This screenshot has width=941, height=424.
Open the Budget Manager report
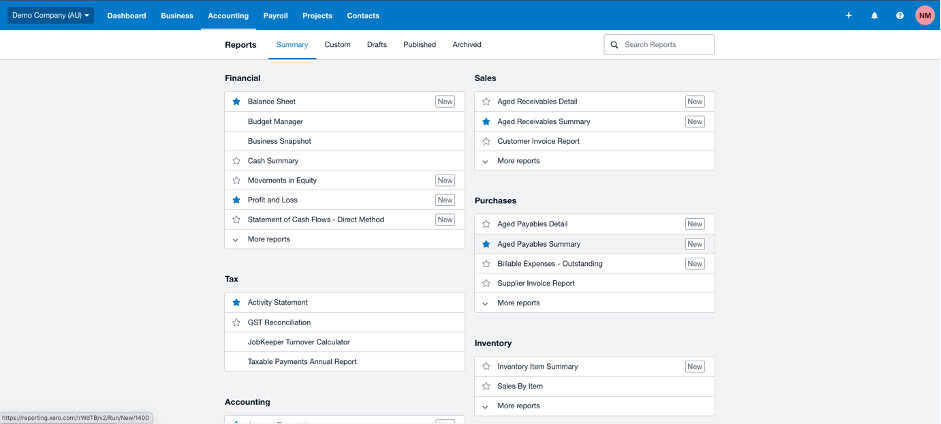pos(275,122)
